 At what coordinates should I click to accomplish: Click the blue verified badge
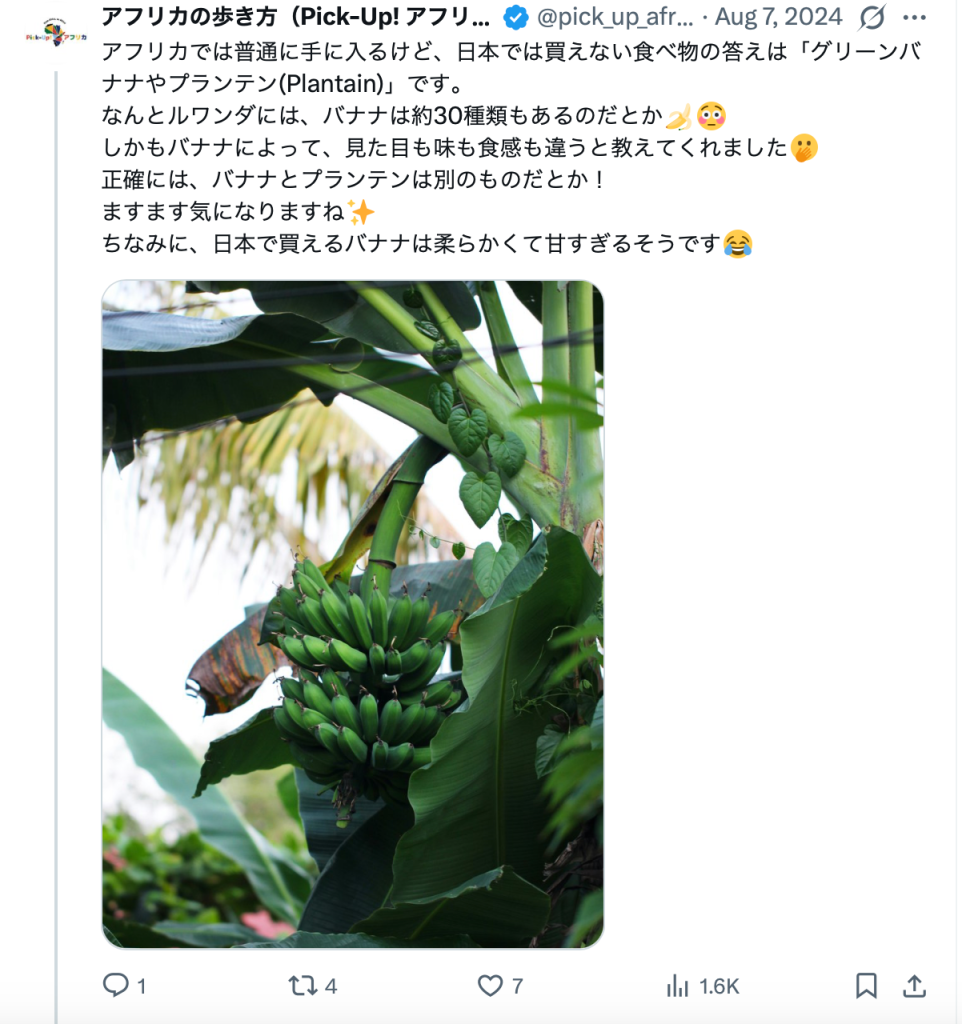coord(515,18)
